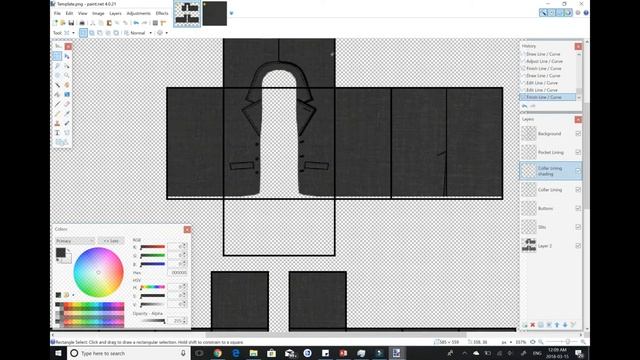Click the New image toolbar icon
The image size is (640, 360).
pyautogui.click(x=55, y=23)
